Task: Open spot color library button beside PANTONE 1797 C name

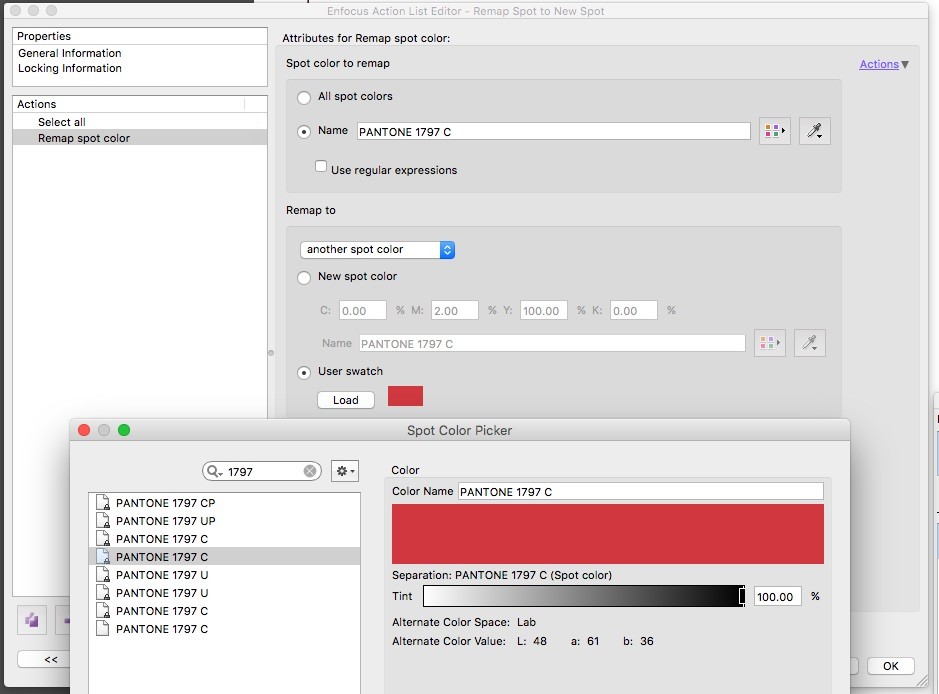Action: coord(775,131)
